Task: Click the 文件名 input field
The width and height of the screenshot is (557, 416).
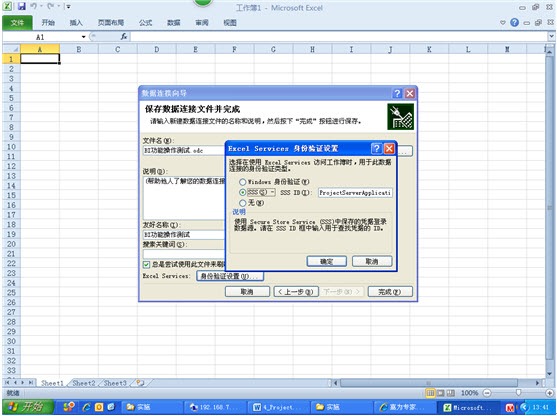Action: coord(184,151)
